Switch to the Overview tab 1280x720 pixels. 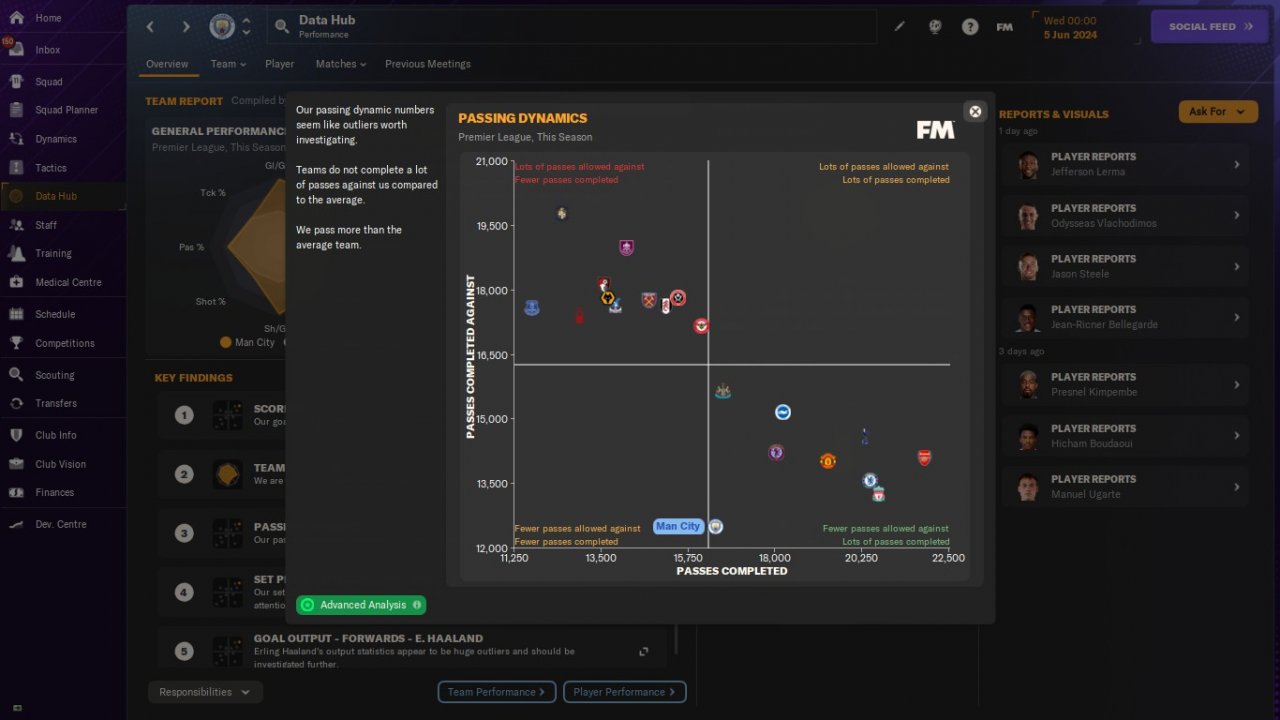167,64
